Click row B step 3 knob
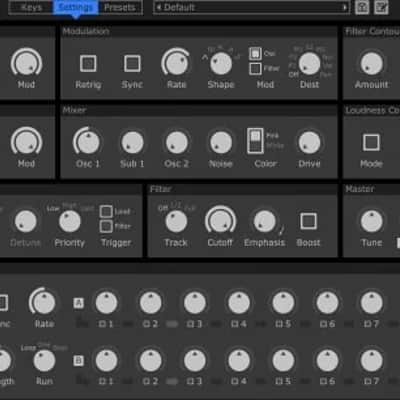 pyautogui.click(x=195, y=361)
